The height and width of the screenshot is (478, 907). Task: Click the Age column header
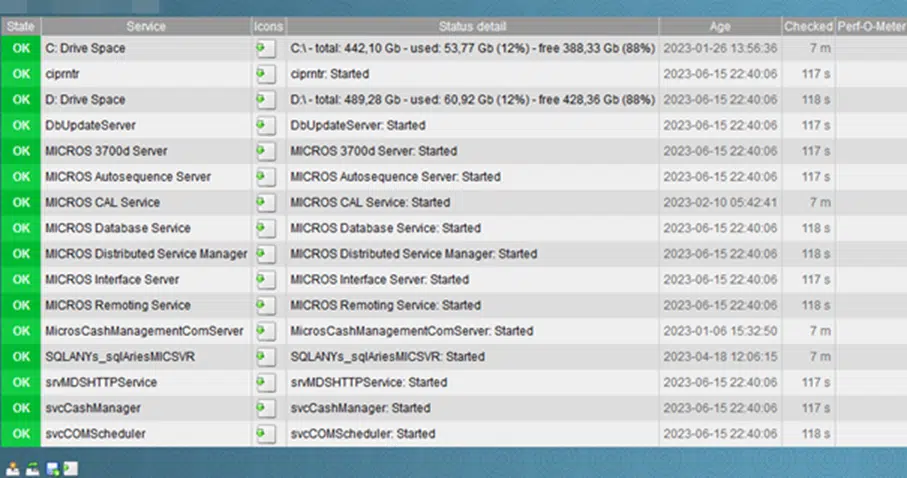coord(719,25)
